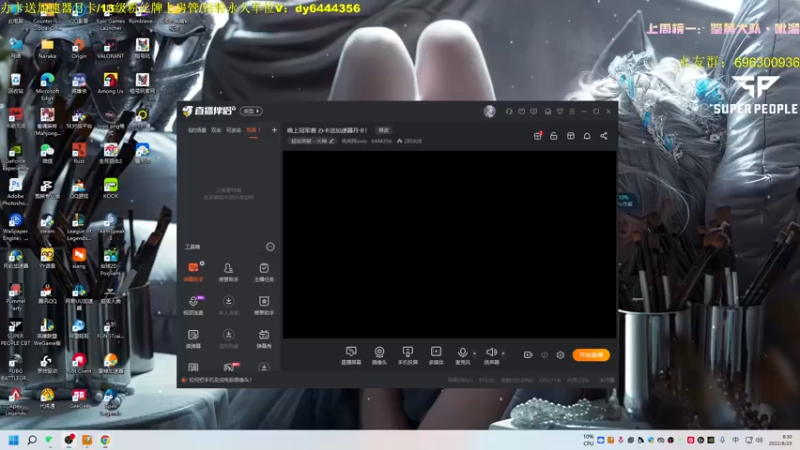800x450 pixels.
Task: Click the record video camera icon
Action: pos(528,355)
